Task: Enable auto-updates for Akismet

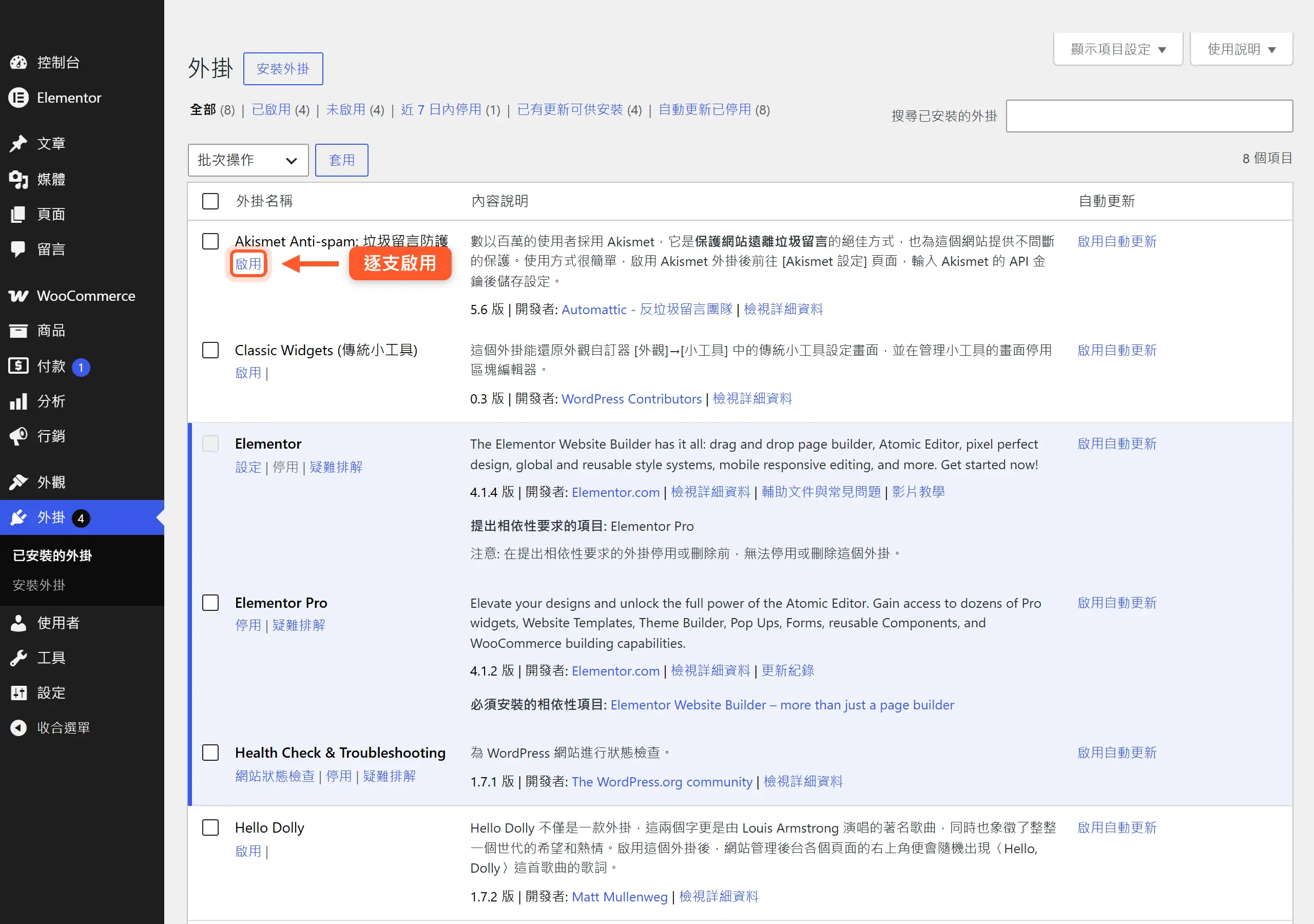Action: coord(1116,241)
